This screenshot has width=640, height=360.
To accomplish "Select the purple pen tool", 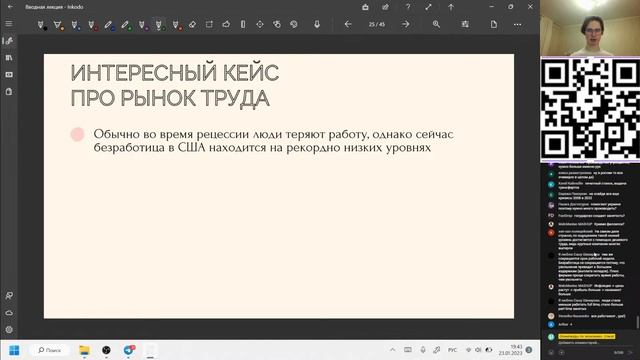I will tap(142, 25).
